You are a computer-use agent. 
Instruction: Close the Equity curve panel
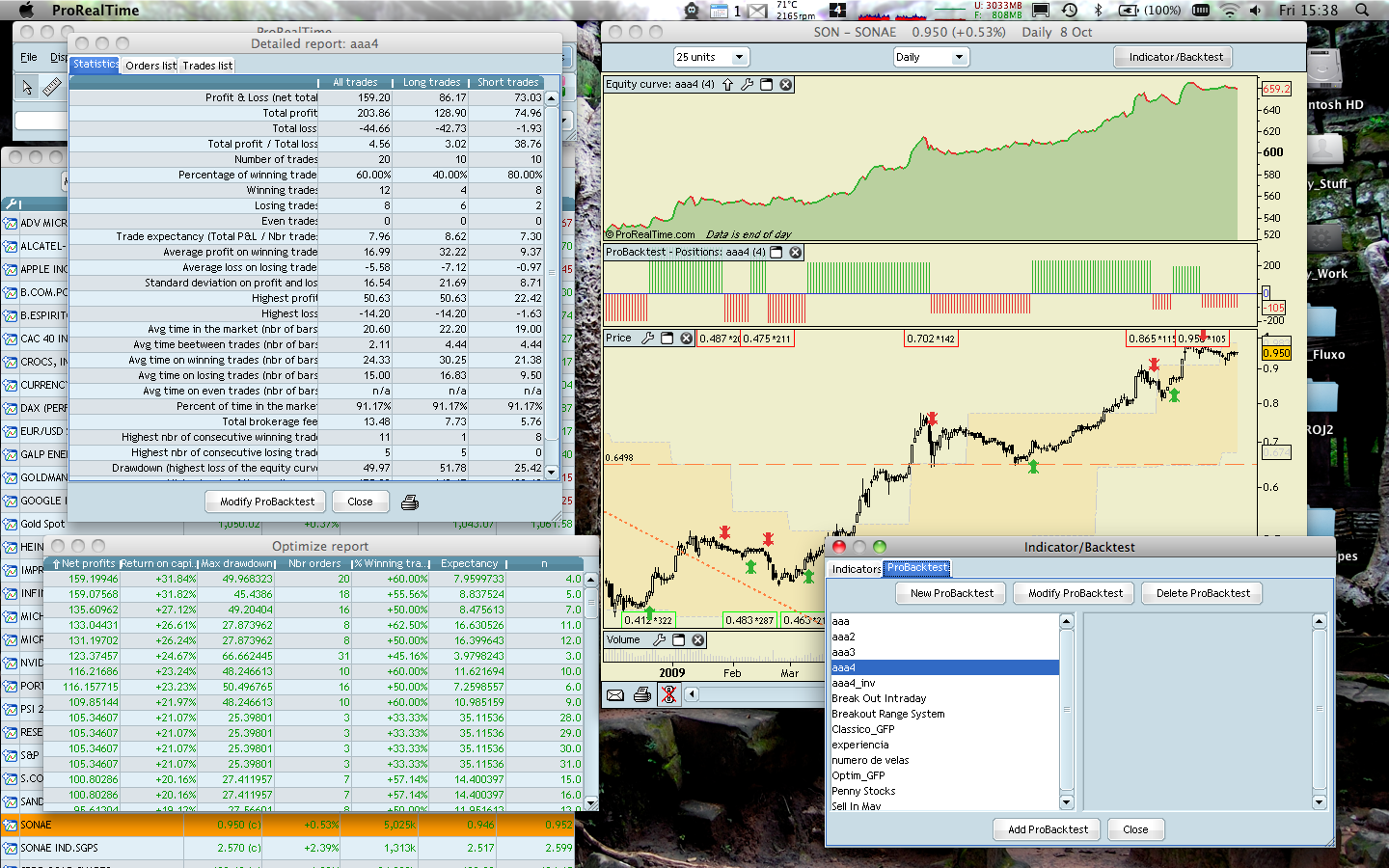coord(786,85)
